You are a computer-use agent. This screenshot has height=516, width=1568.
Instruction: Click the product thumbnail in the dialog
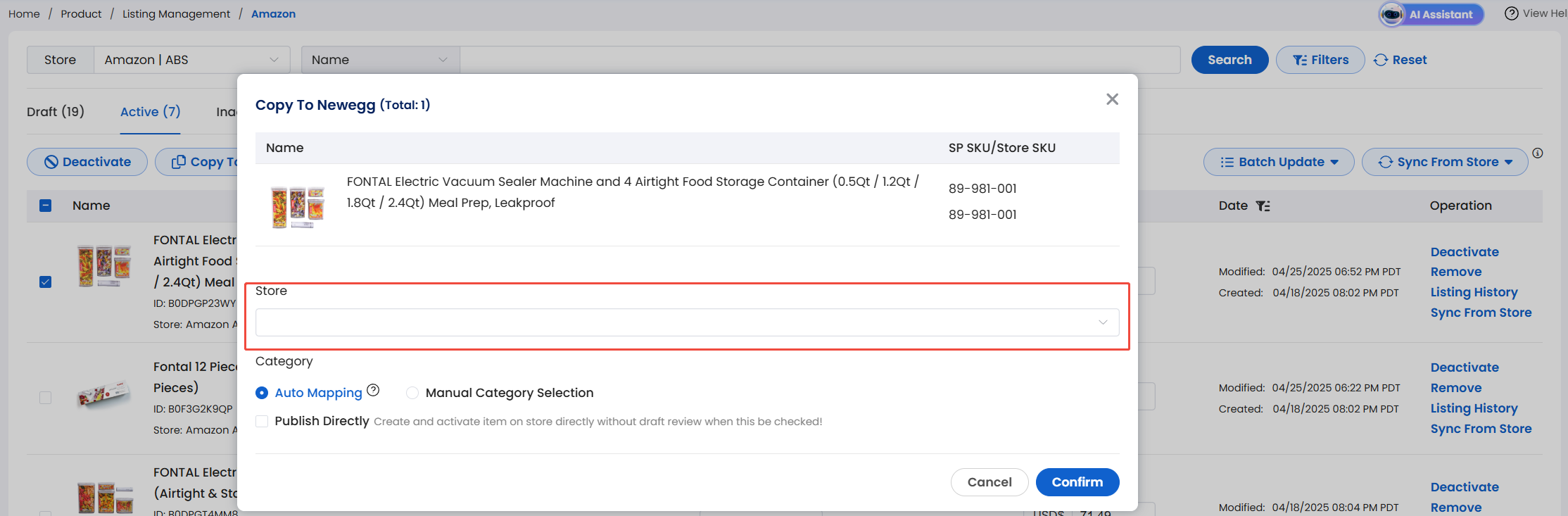pyautogui.click(x=298, y=206)
